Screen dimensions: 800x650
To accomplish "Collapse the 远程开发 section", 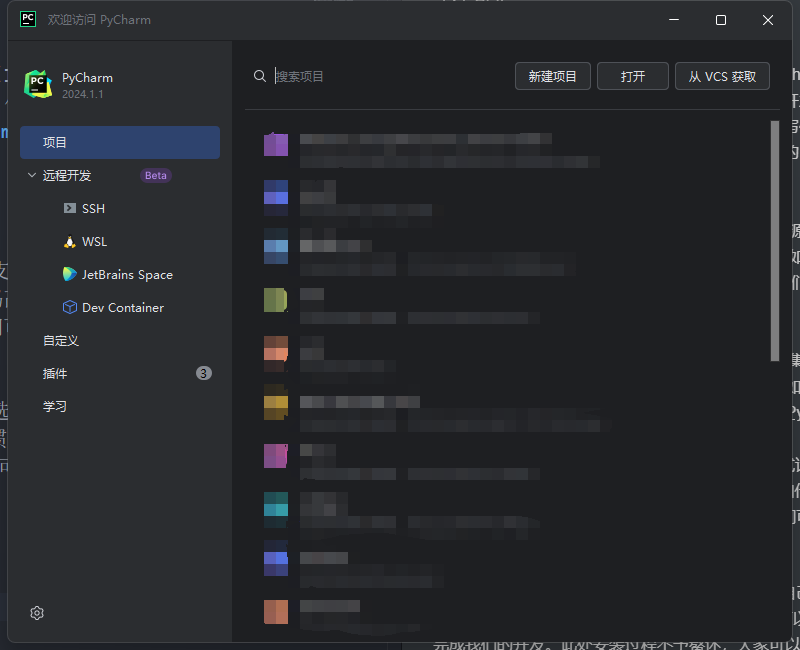I will 32,175.
